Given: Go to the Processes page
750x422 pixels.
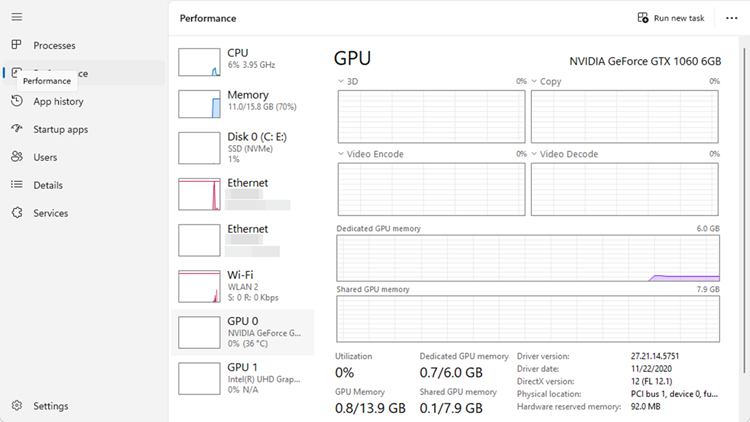Looking at the screenshot, I should (84, 45).
